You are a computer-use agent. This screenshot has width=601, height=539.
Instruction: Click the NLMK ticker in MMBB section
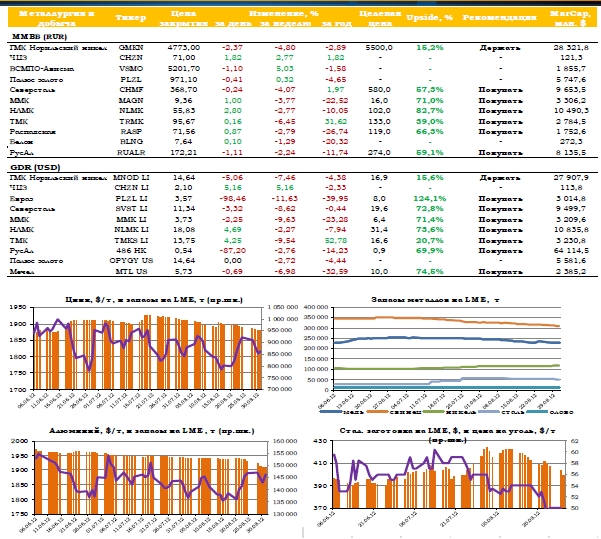pyautogui.click(x=131, y=111)
